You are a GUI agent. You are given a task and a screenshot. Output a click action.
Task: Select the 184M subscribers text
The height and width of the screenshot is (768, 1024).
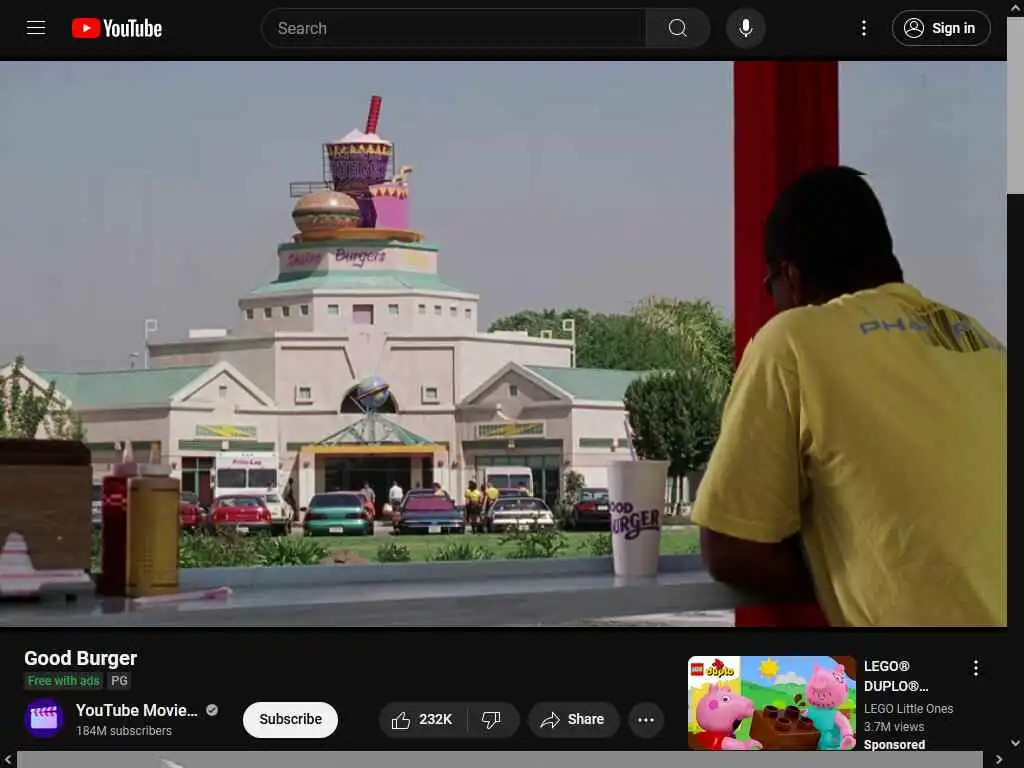tap(124, 731)
